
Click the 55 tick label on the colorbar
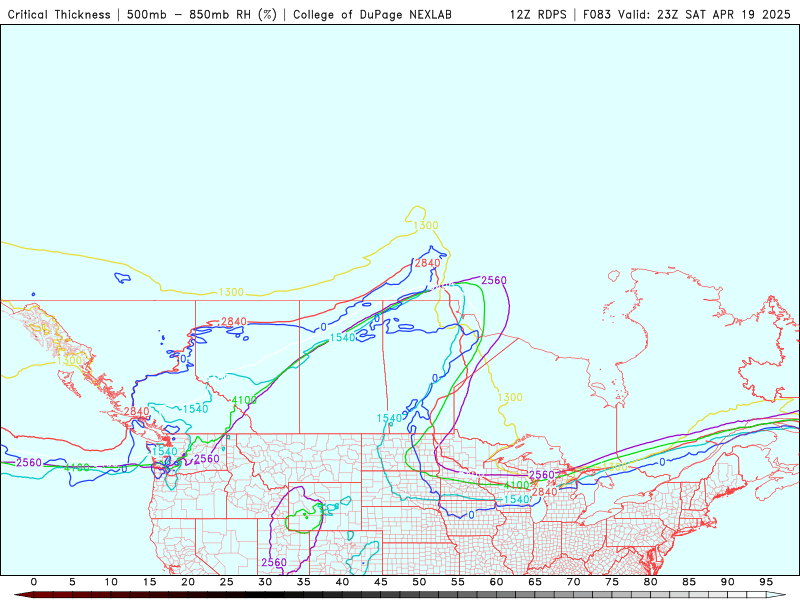pos(458,582)
